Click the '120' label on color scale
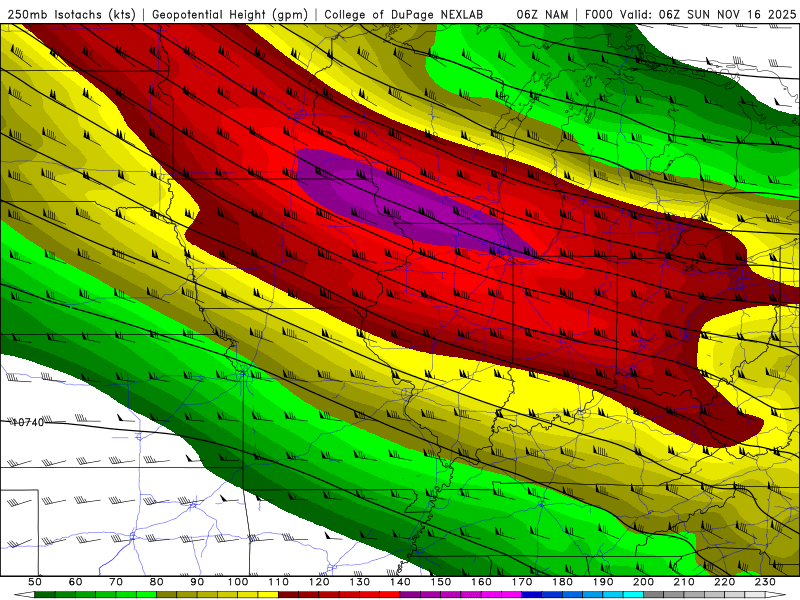This screenshot has width=800, height=600. tap(319, 582)
